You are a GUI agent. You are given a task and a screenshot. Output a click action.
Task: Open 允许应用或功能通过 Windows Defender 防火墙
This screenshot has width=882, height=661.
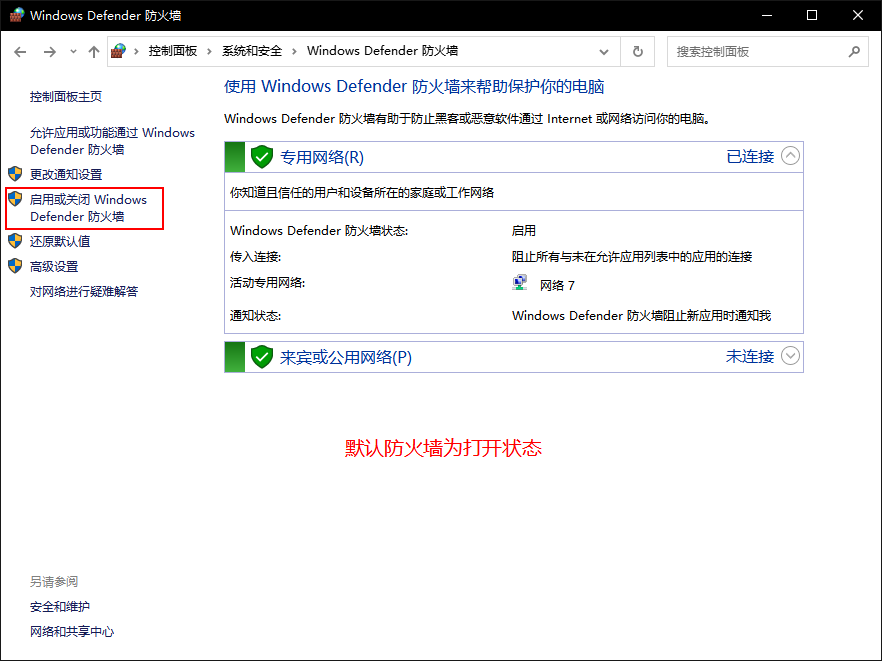pyautogui.click(x=112, y=141)
